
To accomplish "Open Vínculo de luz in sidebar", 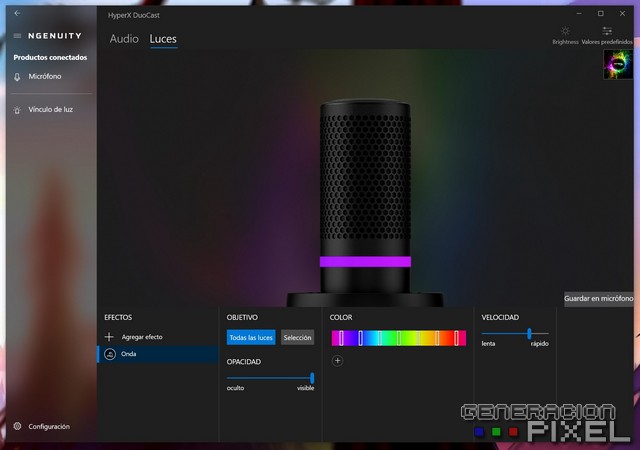I will pyautogui.click(x=51, y=110).
